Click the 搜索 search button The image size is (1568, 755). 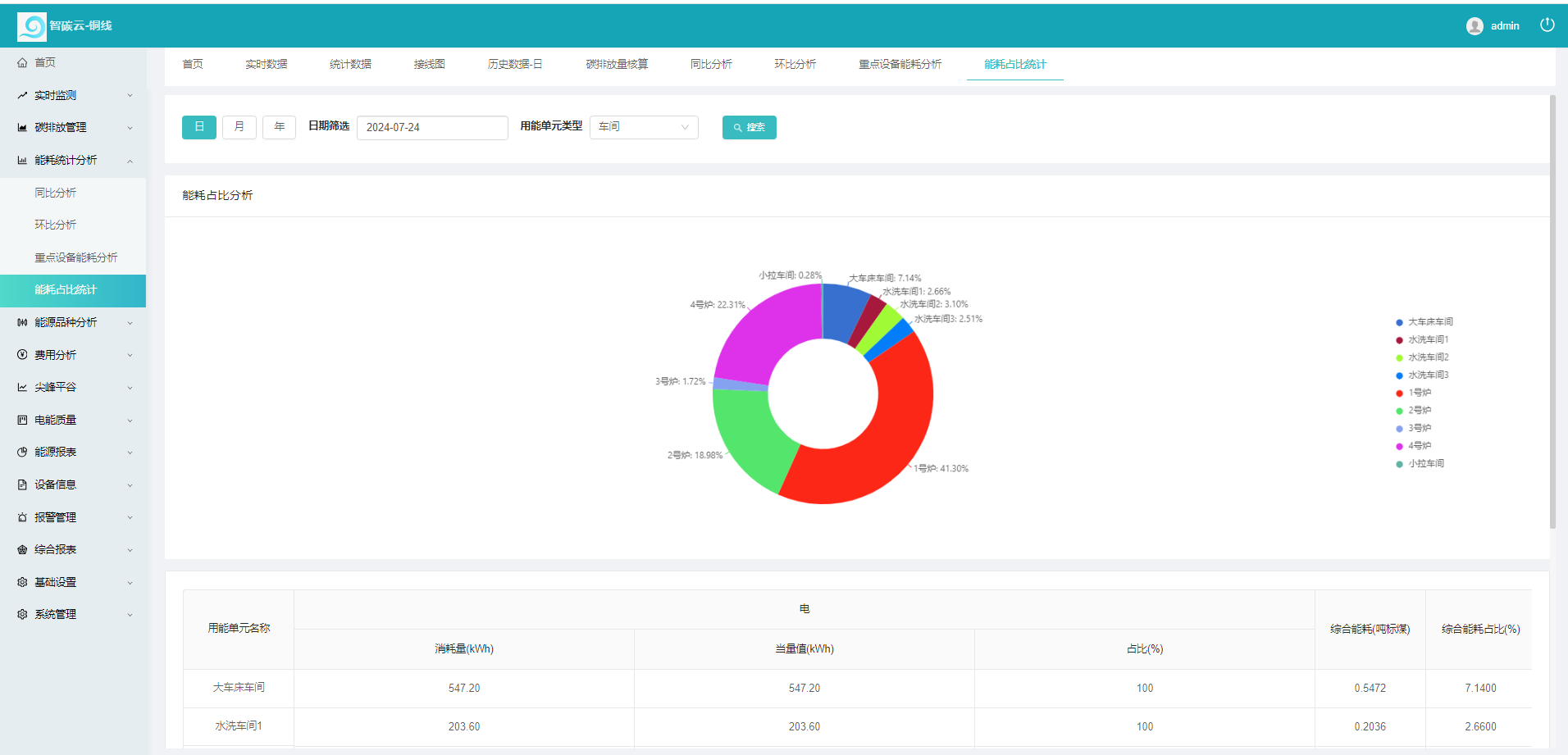tap(749, 127)
